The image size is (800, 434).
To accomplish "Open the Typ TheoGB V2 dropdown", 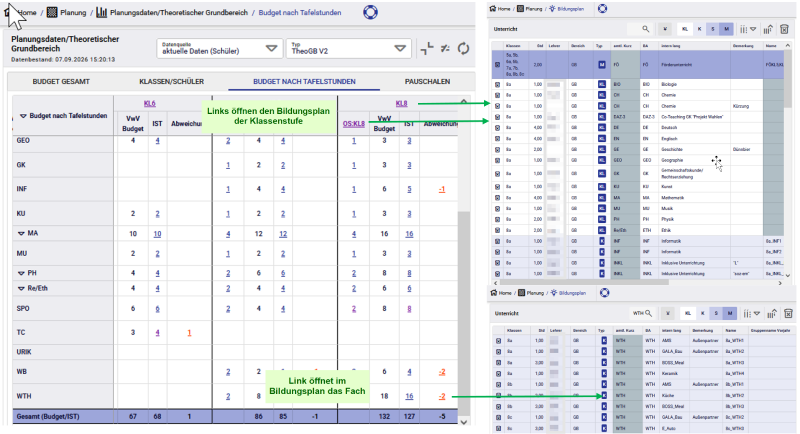I will [348, 48].
